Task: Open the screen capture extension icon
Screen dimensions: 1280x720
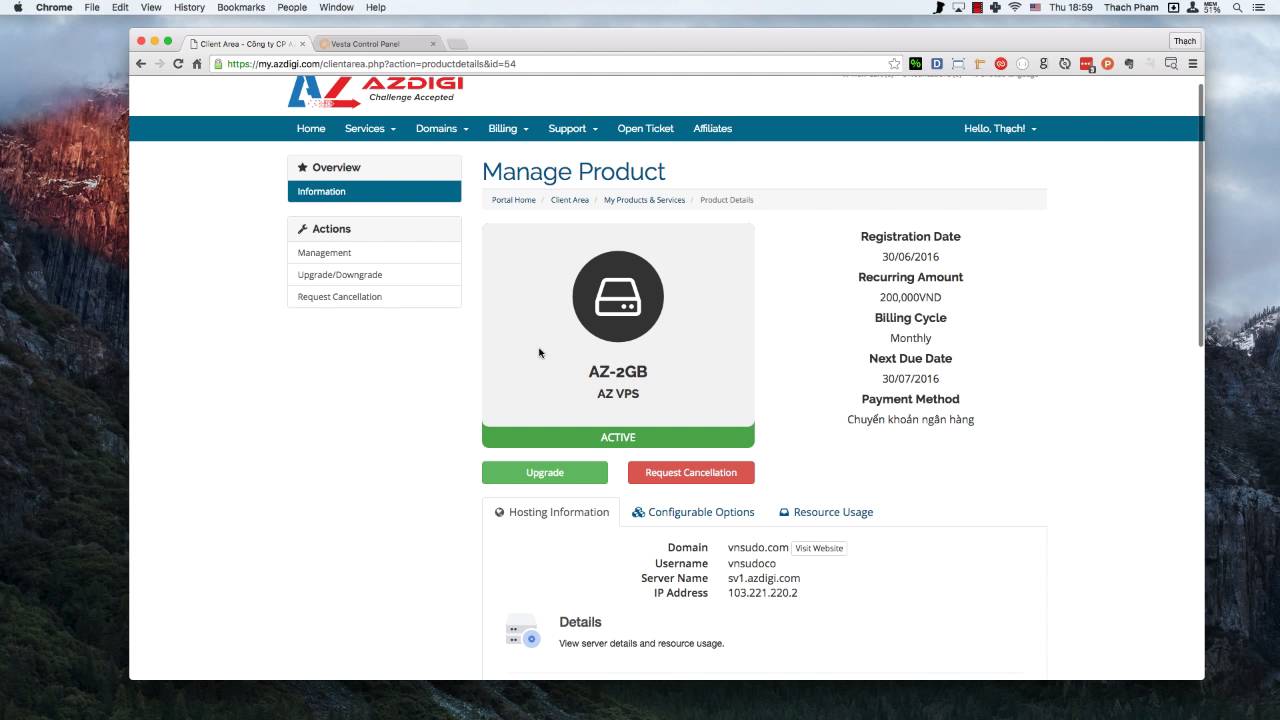Action: [x=958, y=63]
